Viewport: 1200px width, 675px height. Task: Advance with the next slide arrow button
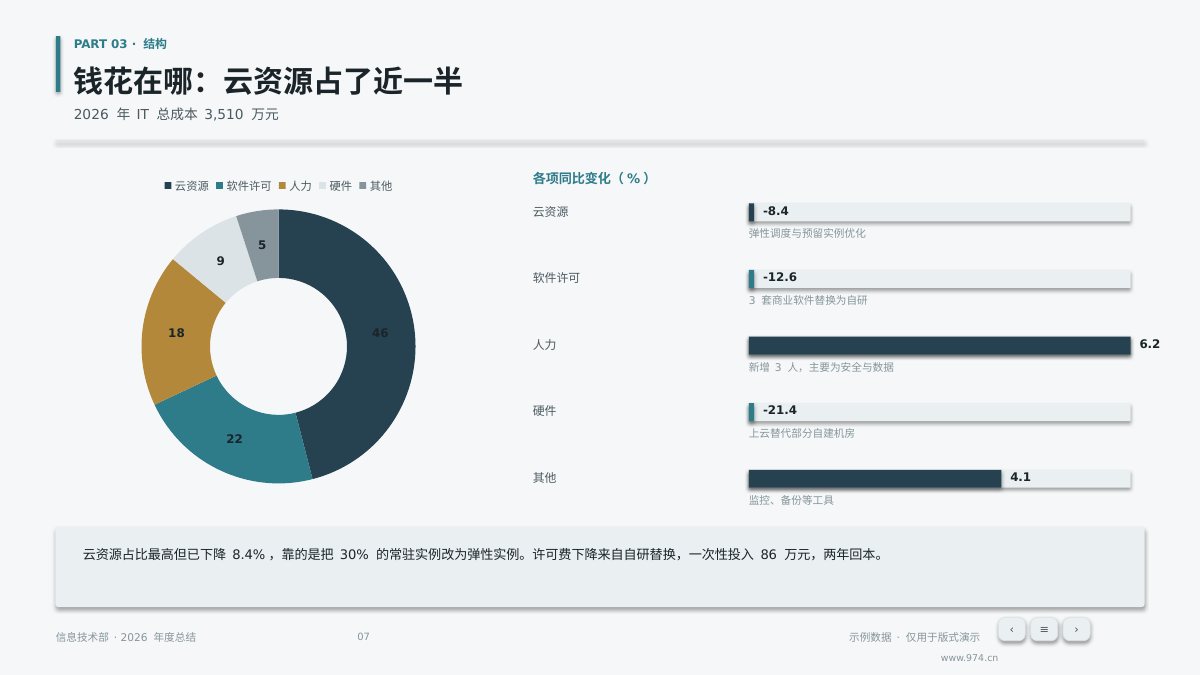click(1076, 629)
